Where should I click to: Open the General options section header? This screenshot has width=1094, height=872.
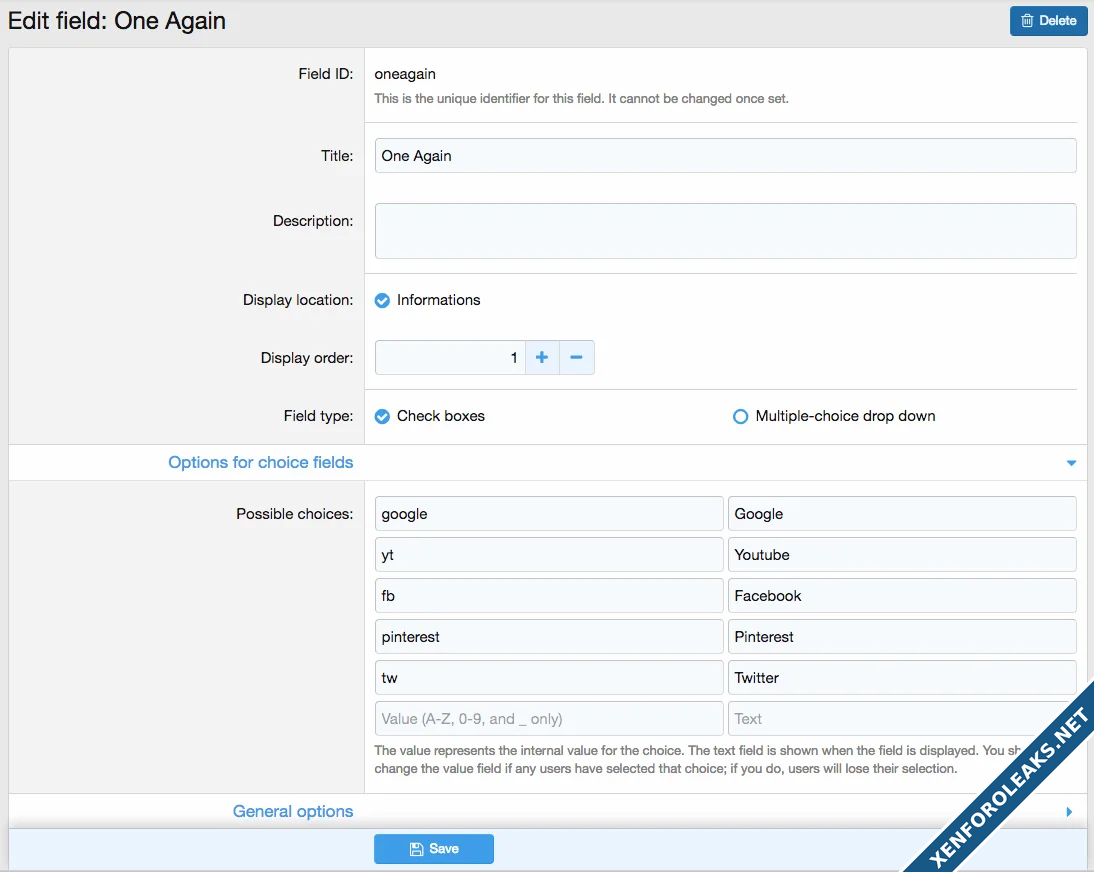tap(293, 811)
